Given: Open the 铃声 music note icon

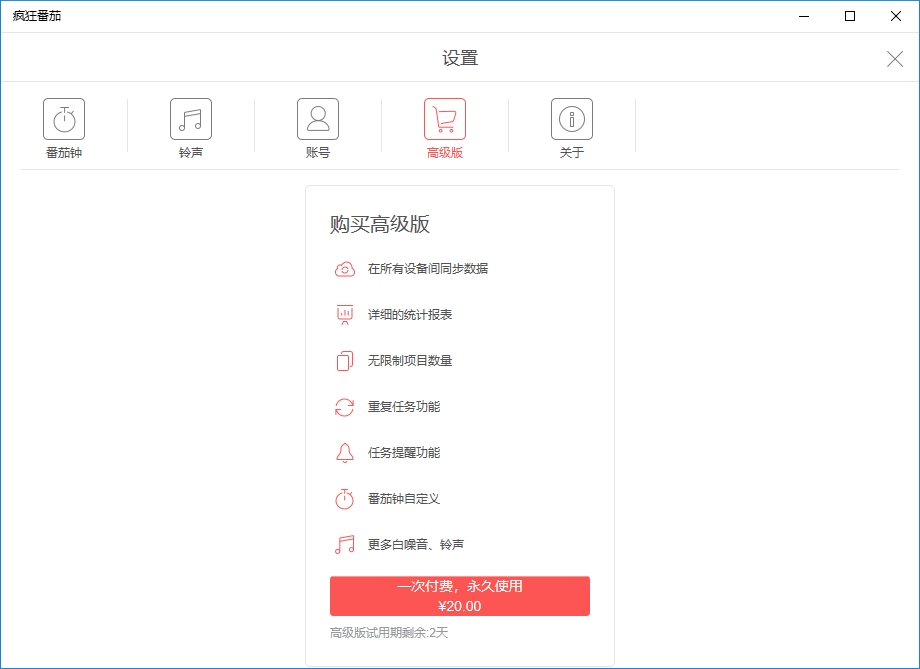Looking at the screenshot, I should coord(191,119).
